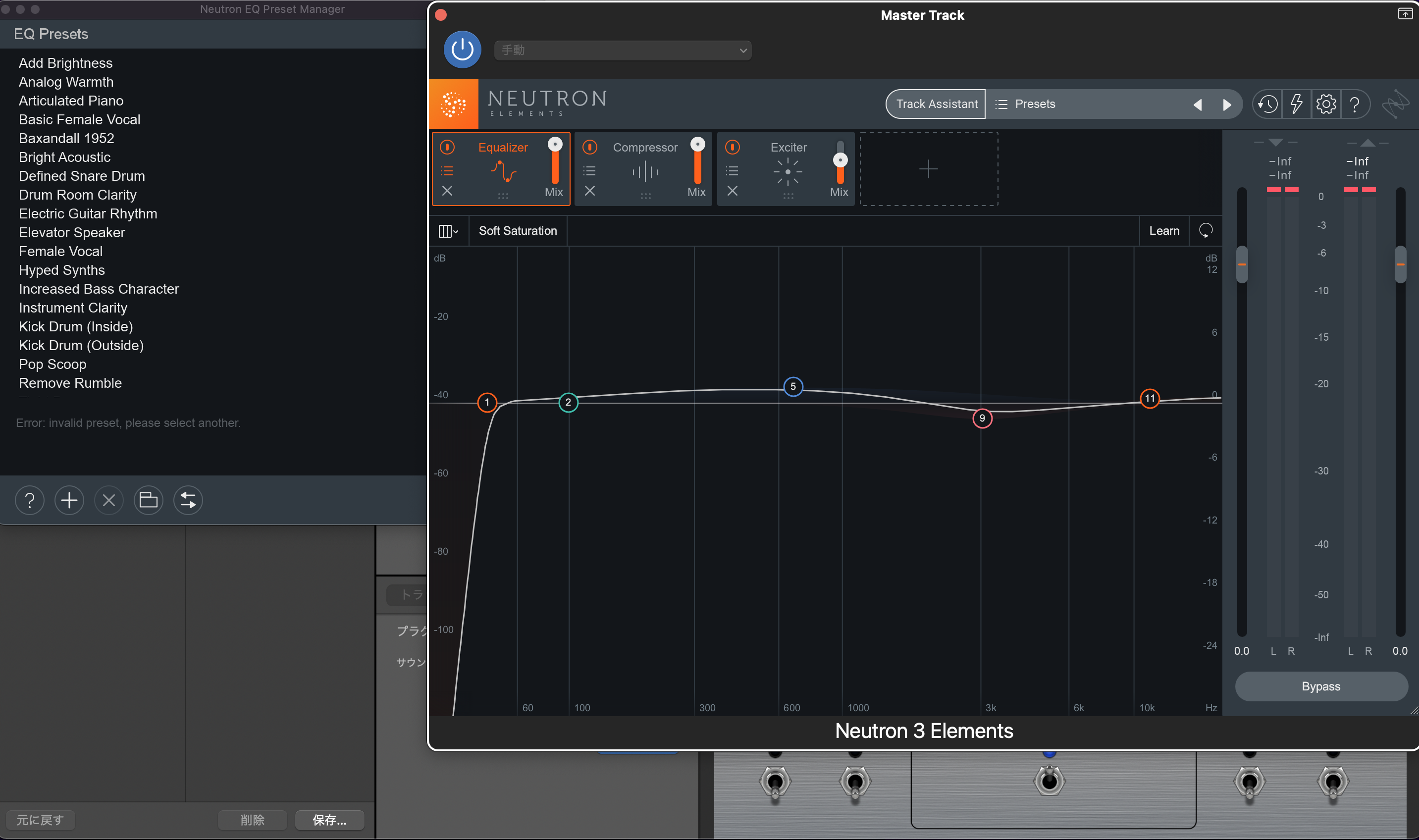Viewport: 1419px width, 840px height.
Task: Adjust the Equalizer Mix slider
Action: pyautogui.click(x=555, y=144)
